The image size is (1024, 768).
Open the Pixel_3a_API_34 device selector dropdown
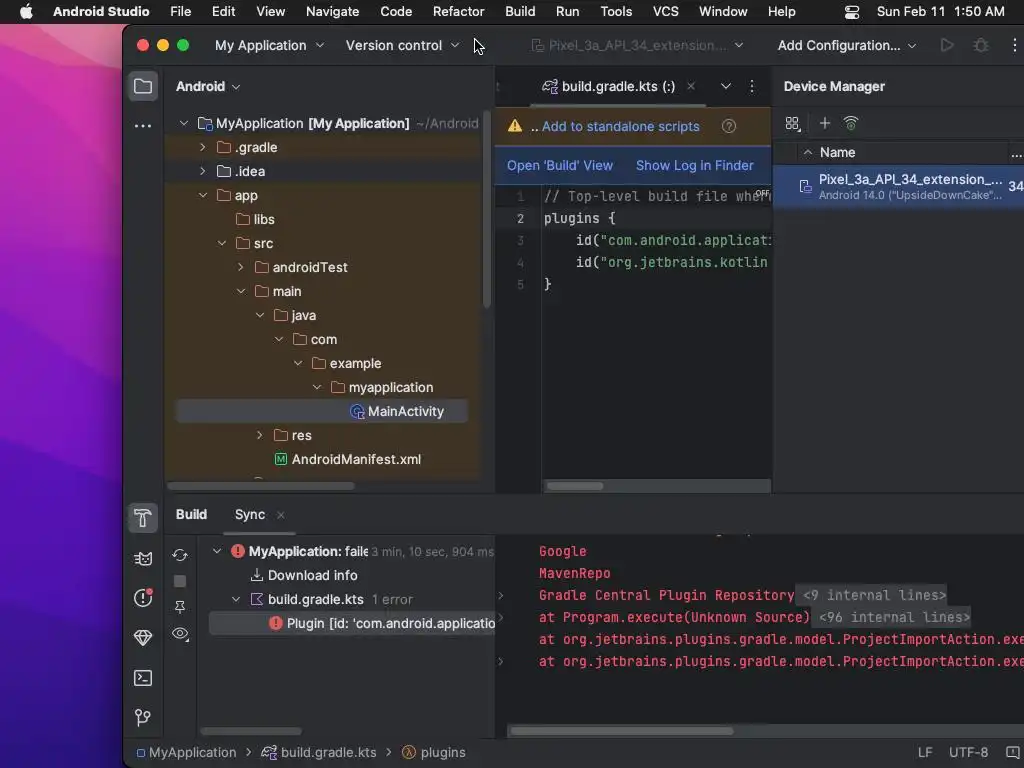click(x=637, y=45)
